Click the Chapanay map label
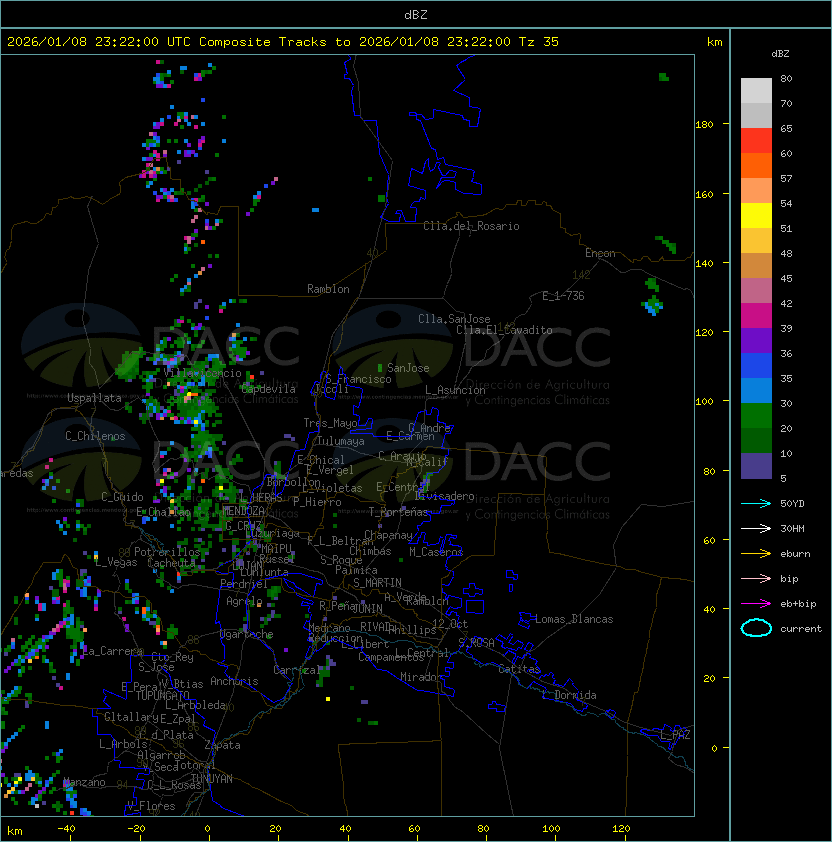The height and width of the screenshot is (842, 832). point(388,535)
